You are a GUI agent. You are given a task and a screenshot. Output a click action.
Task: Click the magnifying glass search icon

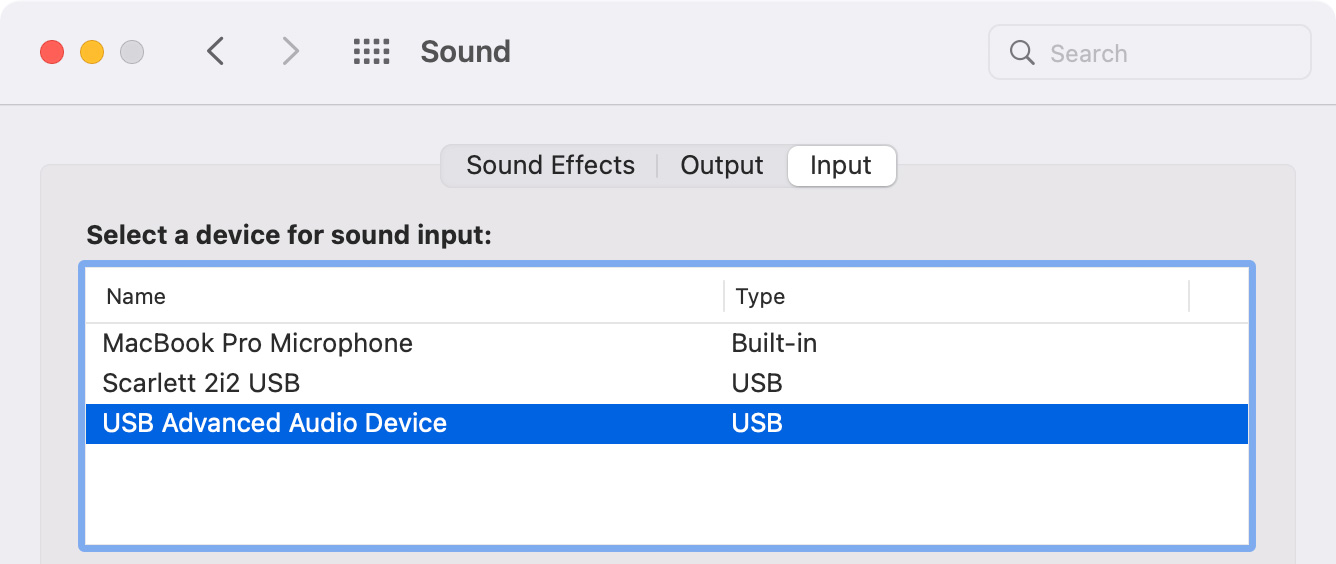coord(1022,52)
